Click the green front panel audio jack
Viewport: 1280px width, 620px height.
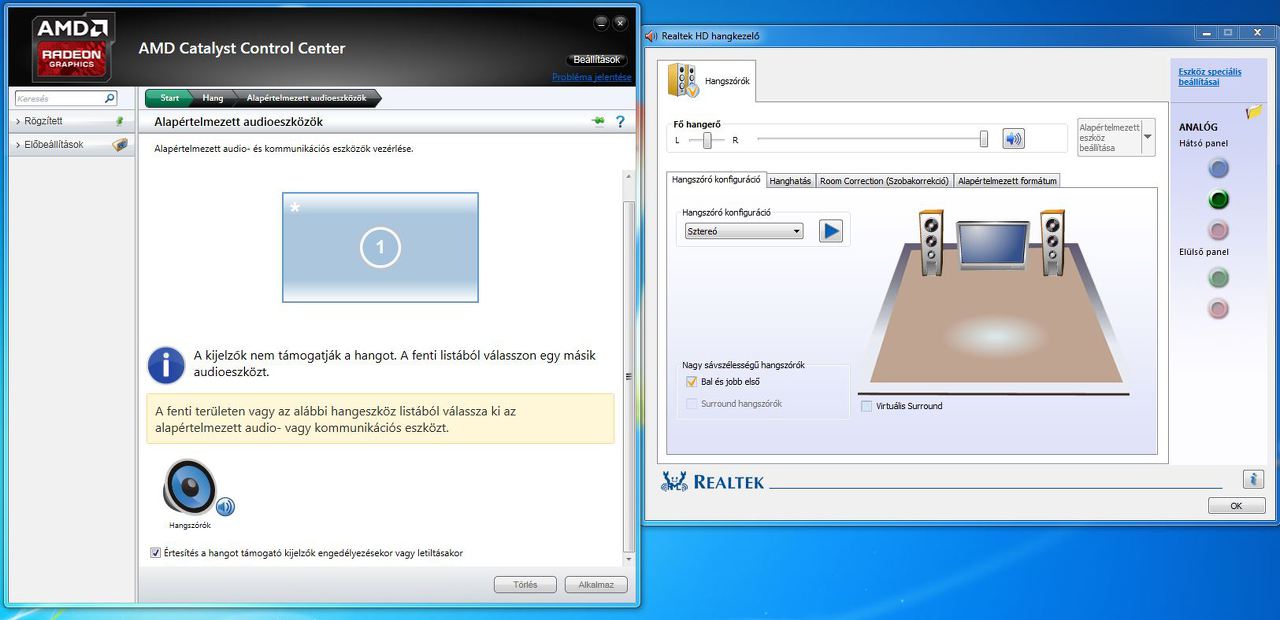coord(1218,277)
